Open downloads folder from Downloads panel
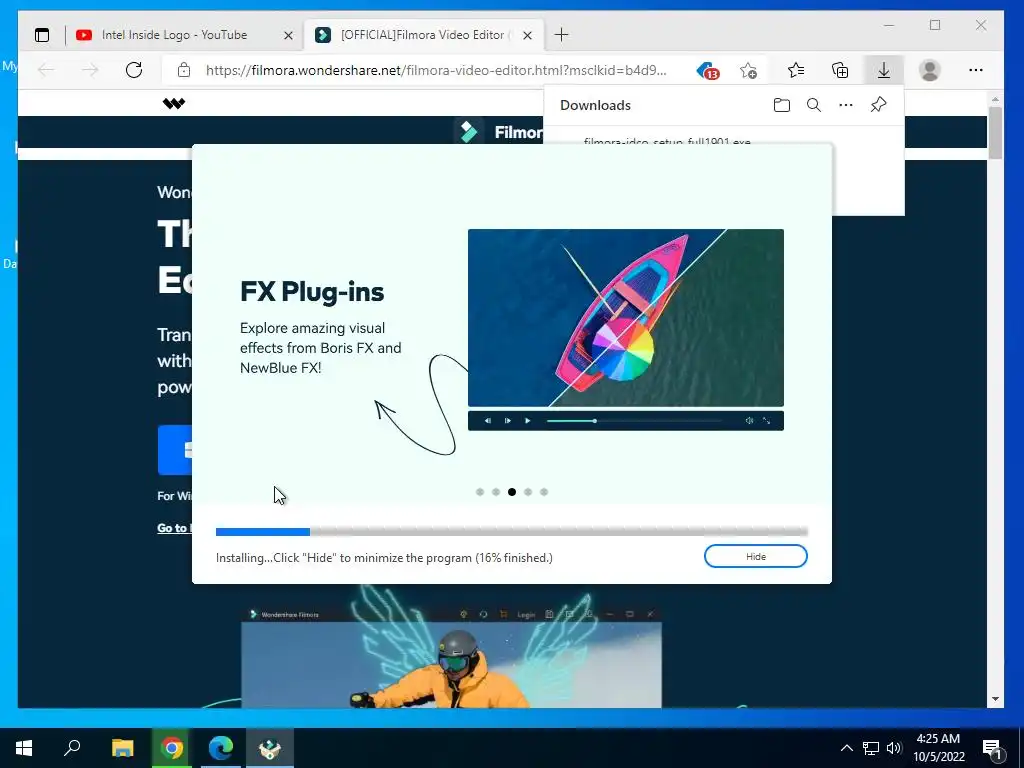 [782, 105]
